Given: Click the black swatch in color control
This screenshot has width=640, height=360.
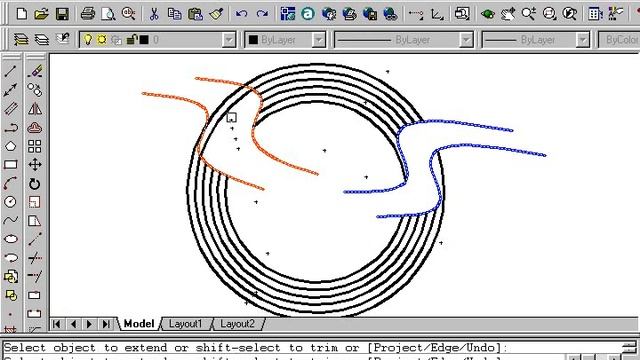Looking at the screenshot, I should 253,40.
